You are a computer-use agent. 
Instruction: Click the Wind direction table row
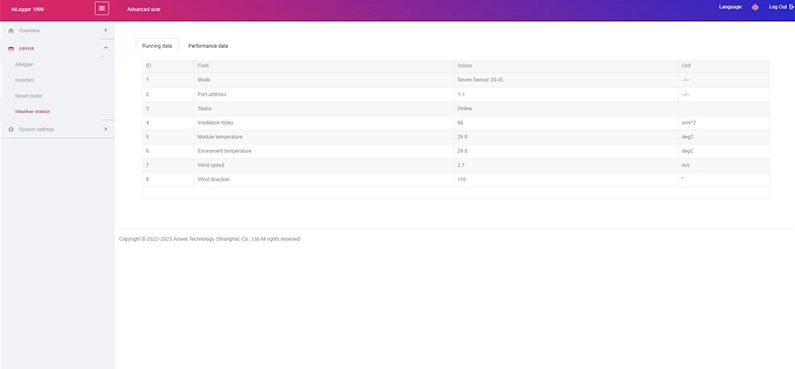pyautogui.click(x=456, y=180)
